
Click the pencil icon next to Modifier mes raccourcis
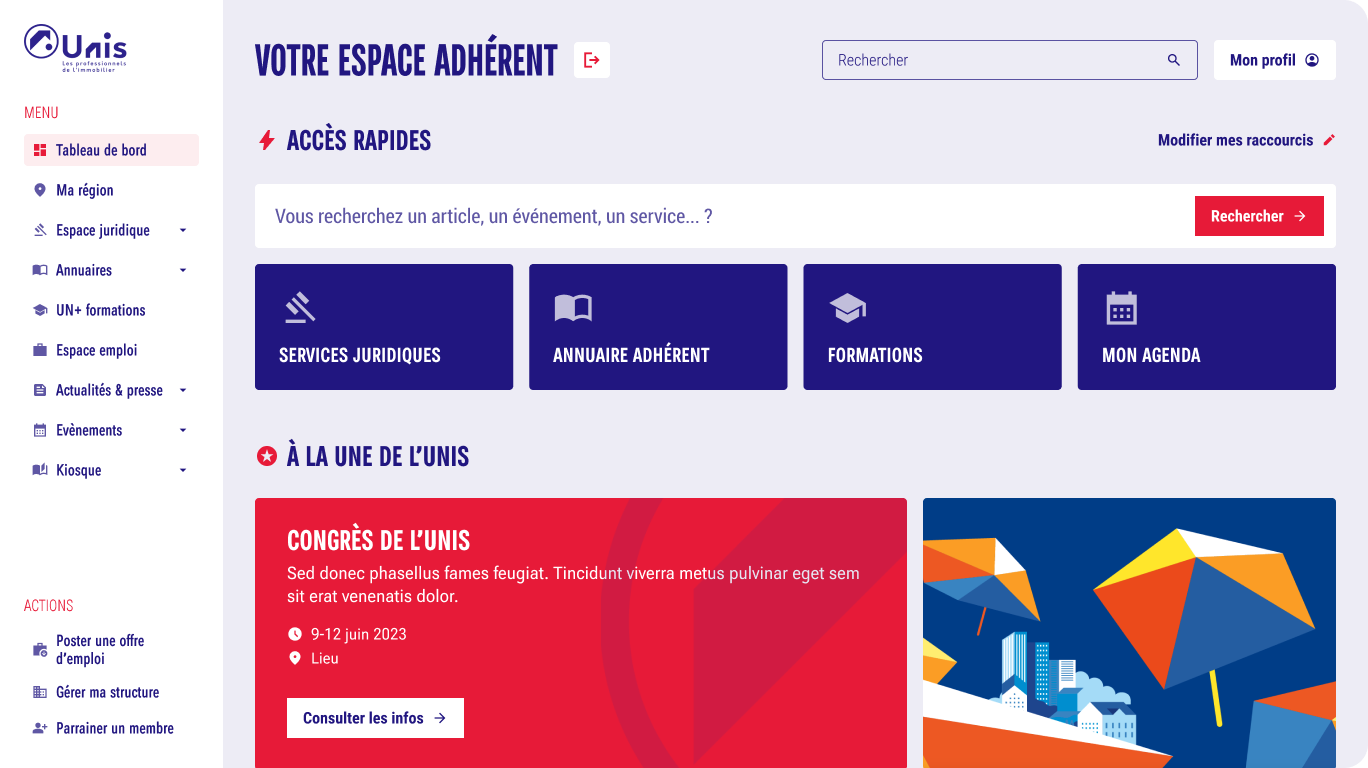click(1329, 140)
